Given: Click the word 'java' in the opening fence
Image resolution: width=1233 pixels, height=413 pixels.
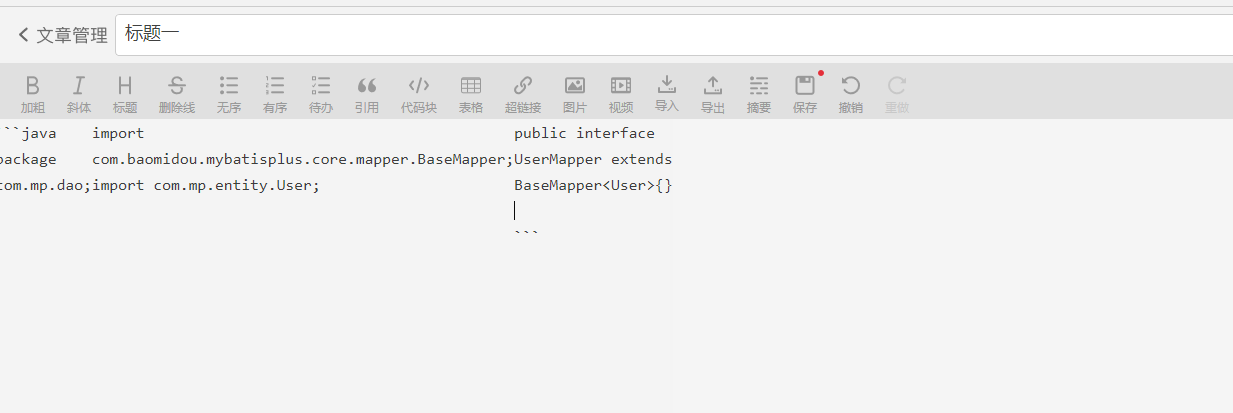Looking at the screenshot, I should [39, 133].
